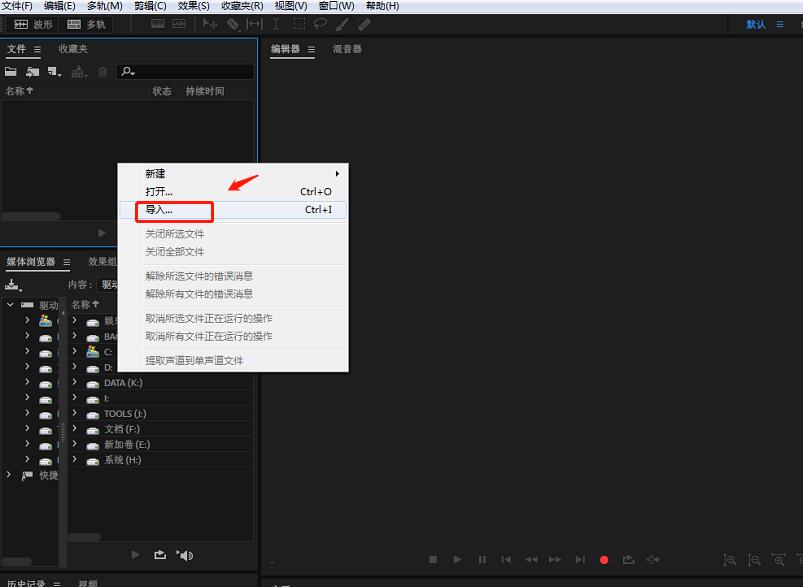Collapse the drives tree root node
This screenshot has height=587, width=803.
point(10,305)
